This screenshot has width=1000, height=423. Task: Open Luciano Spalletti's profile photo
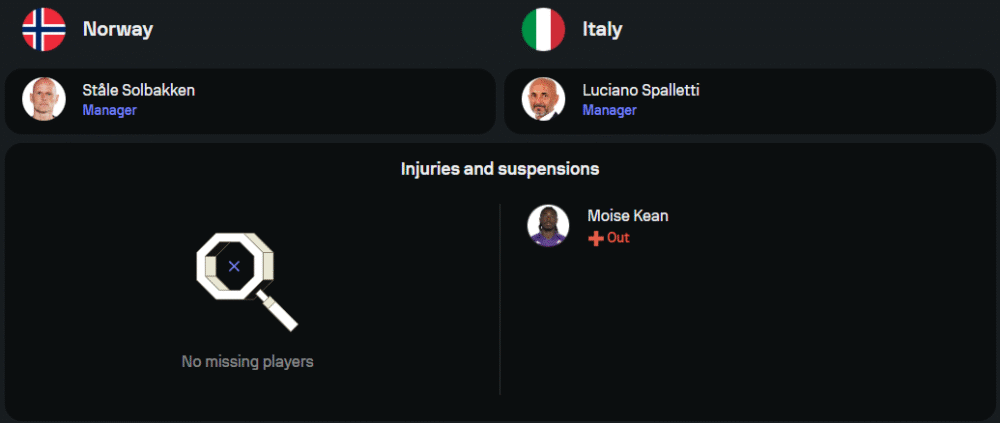pos(543,100)
